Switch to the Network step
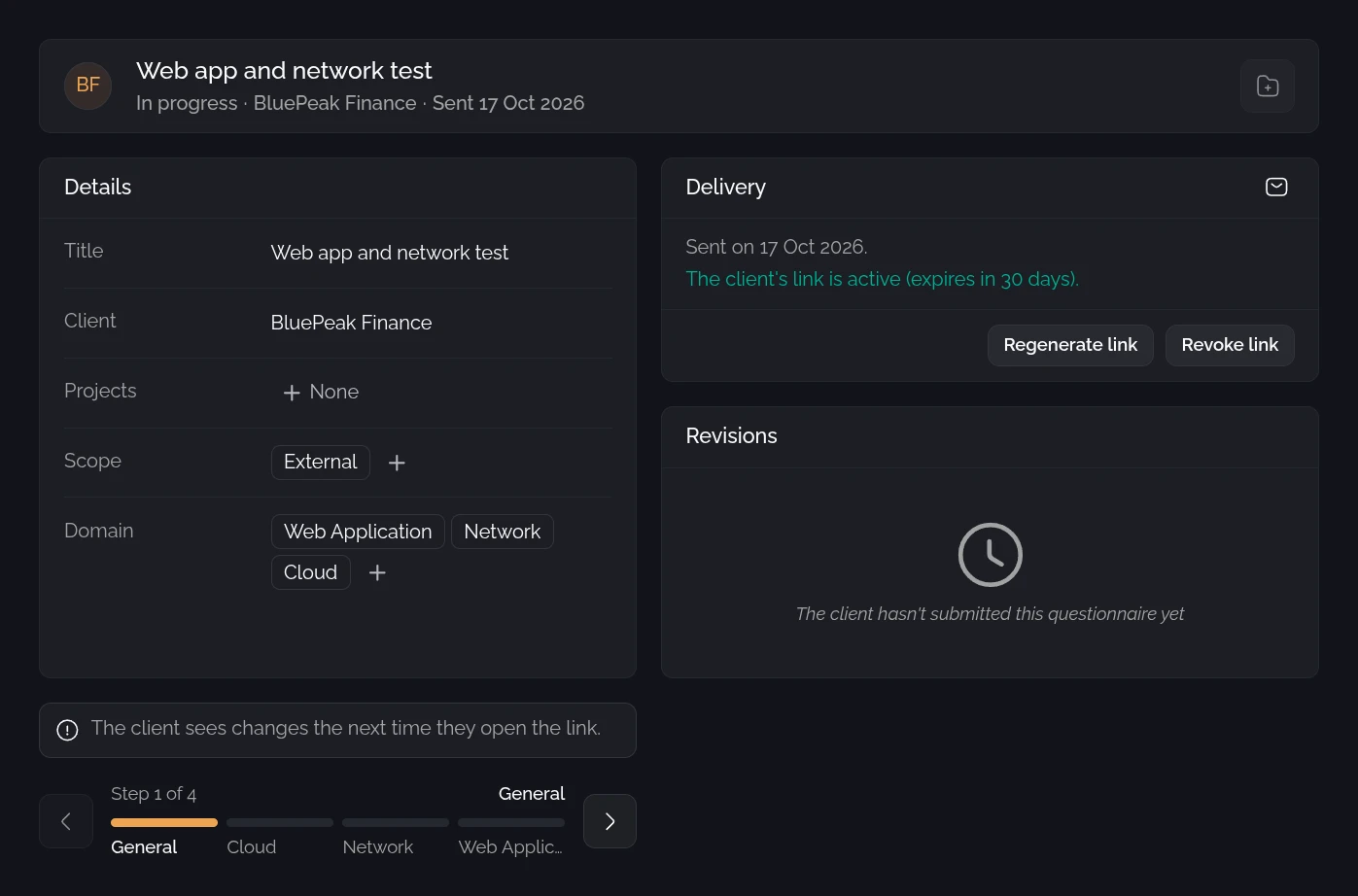Screen dimensions: 1358x896 (378, 846)
